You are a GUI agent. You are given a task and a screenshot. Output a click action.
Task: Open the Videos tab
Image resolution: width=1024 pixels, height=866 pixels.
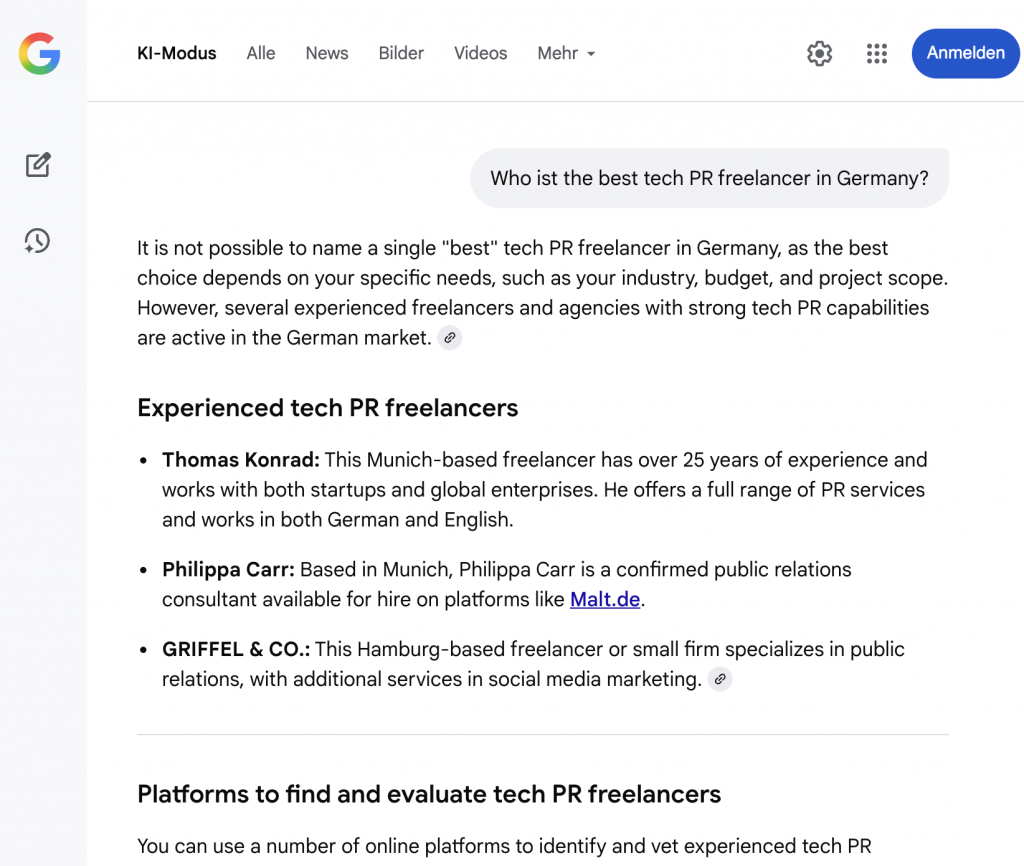(480, 54)
